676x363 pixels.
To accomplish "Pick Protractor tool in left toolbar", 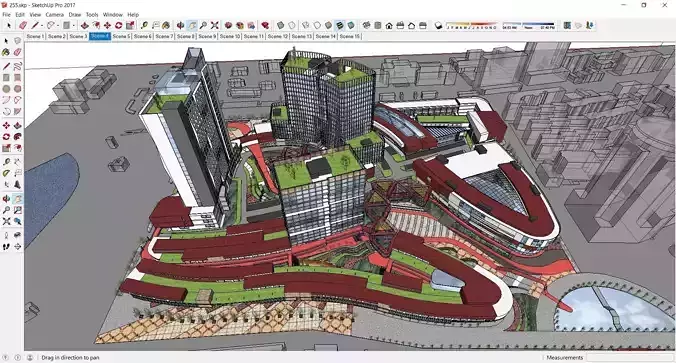I will (x=6, y=173).
